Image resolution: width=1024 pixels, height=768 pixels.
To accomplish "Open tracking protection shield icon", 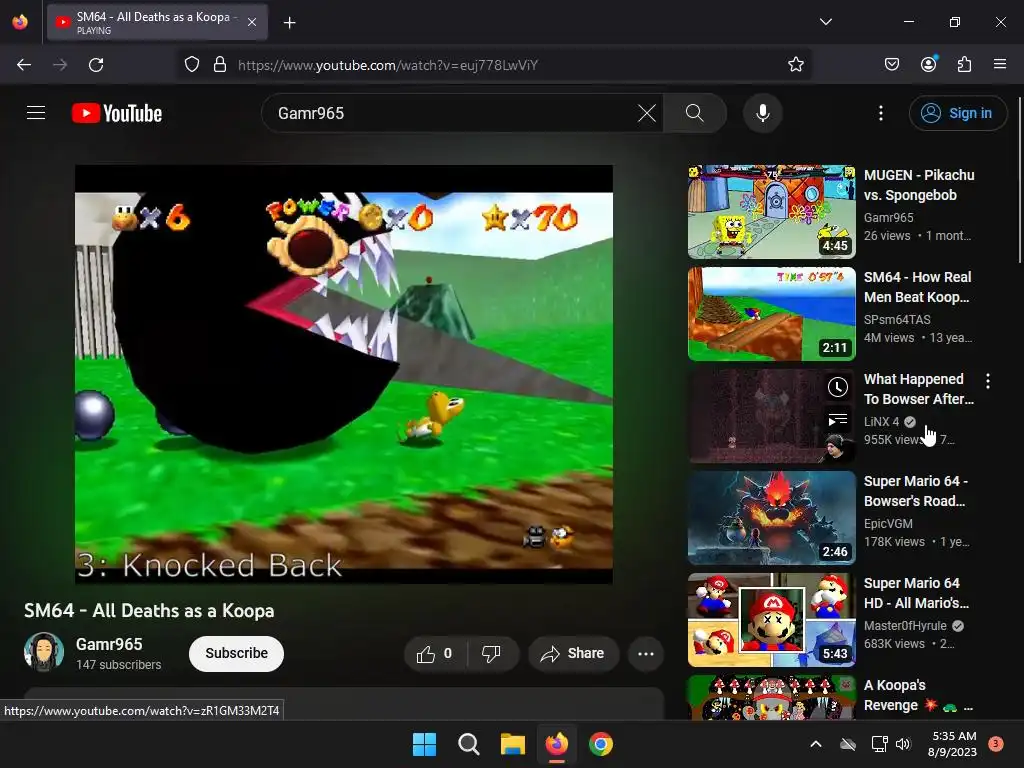I will point(191,65).
